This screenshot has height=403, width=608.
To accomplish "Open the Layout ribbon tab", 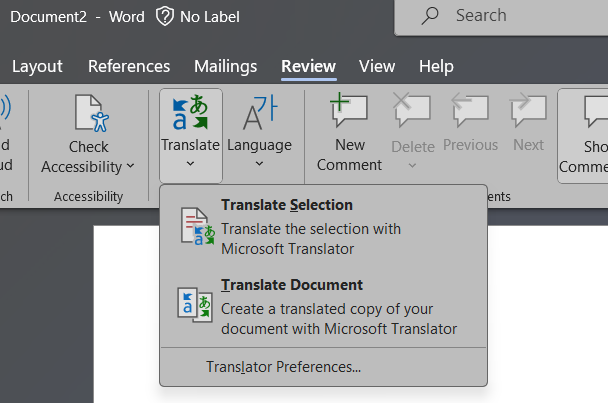I will pos(37,66).
